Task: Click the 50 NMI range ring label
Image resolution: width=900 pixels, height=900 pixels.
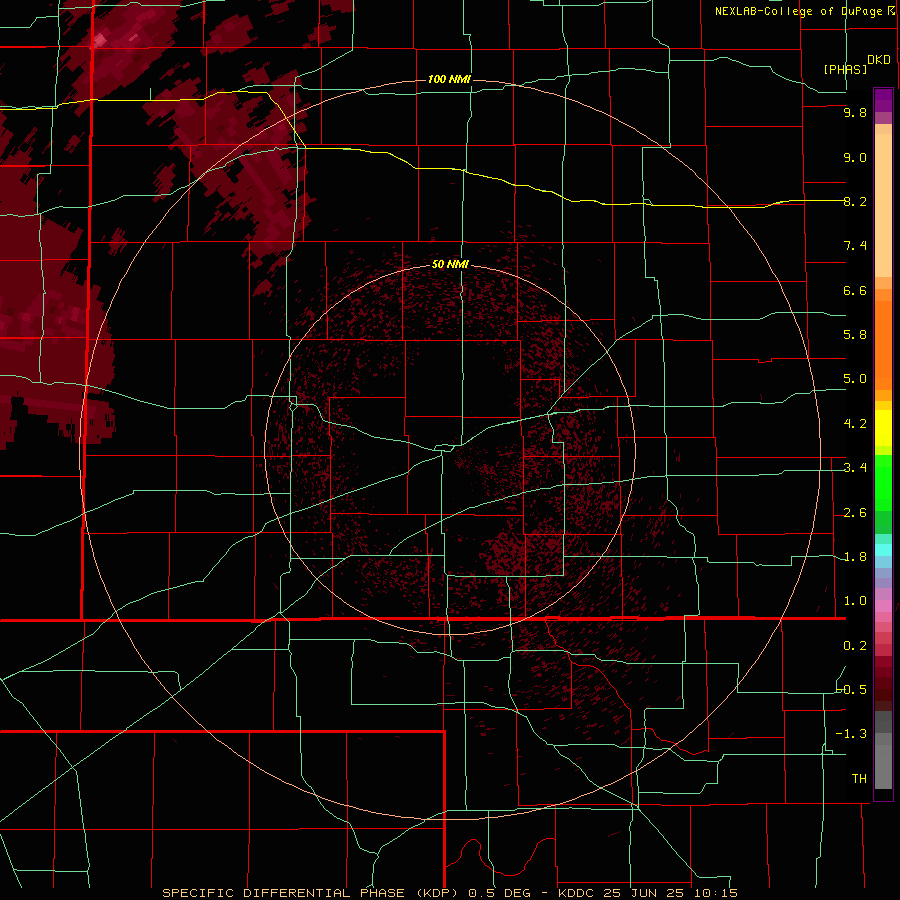Action: (x=450, y=264)
